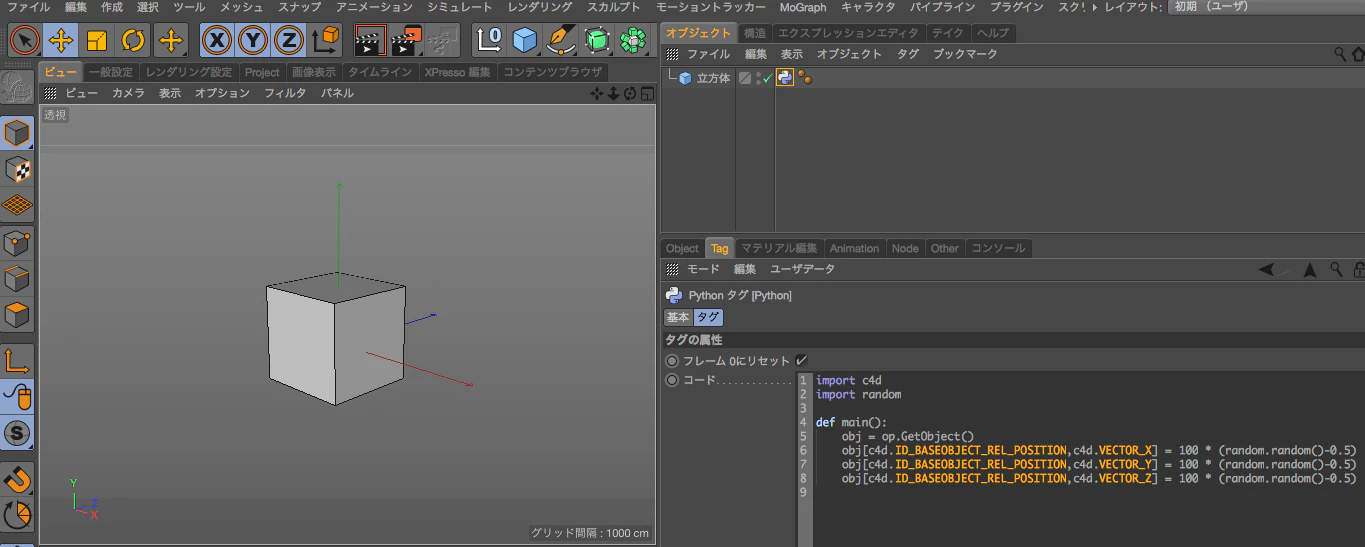
Task: Select Texture mode checkered cube icon
Action: (17, 170)
